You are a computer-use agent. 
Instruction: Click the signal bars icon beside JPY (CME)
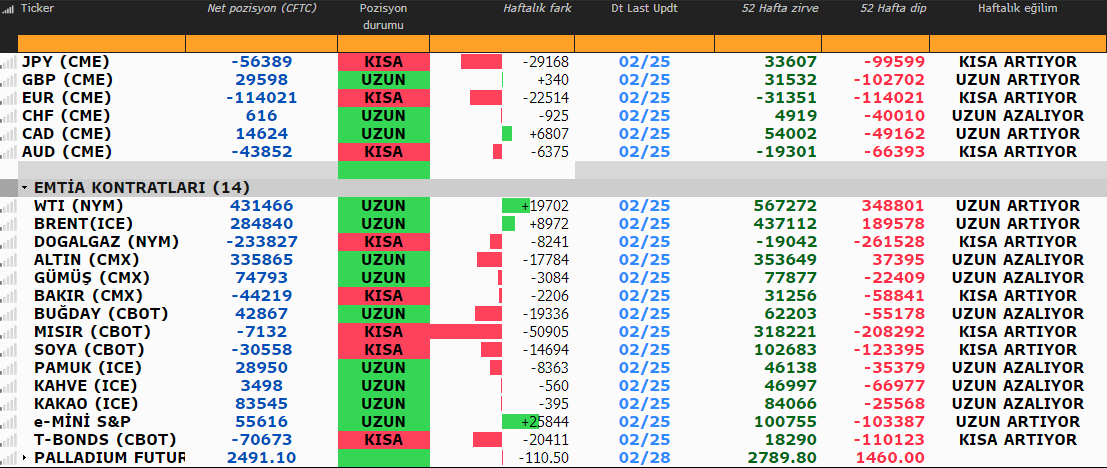pyautogui.click(x=10, y=62)
